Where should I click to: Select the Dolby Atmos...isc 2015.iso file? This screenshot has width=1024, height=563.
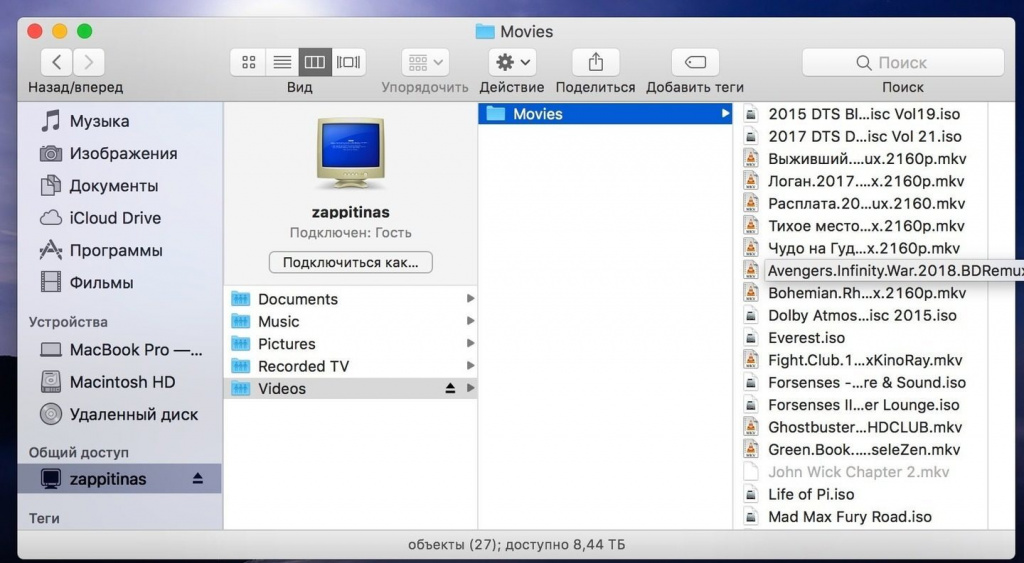(862, 315)
